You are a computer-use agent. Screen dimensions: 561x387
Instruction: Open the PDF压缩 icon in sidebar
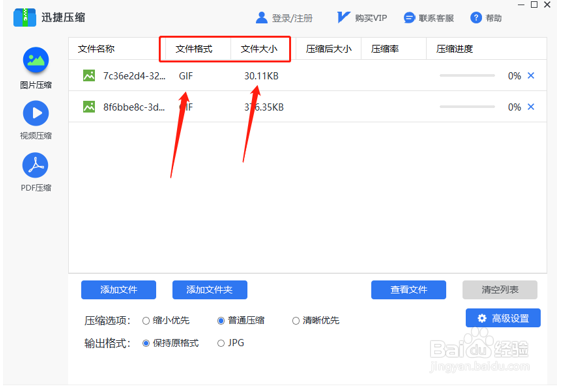[35, 165]
